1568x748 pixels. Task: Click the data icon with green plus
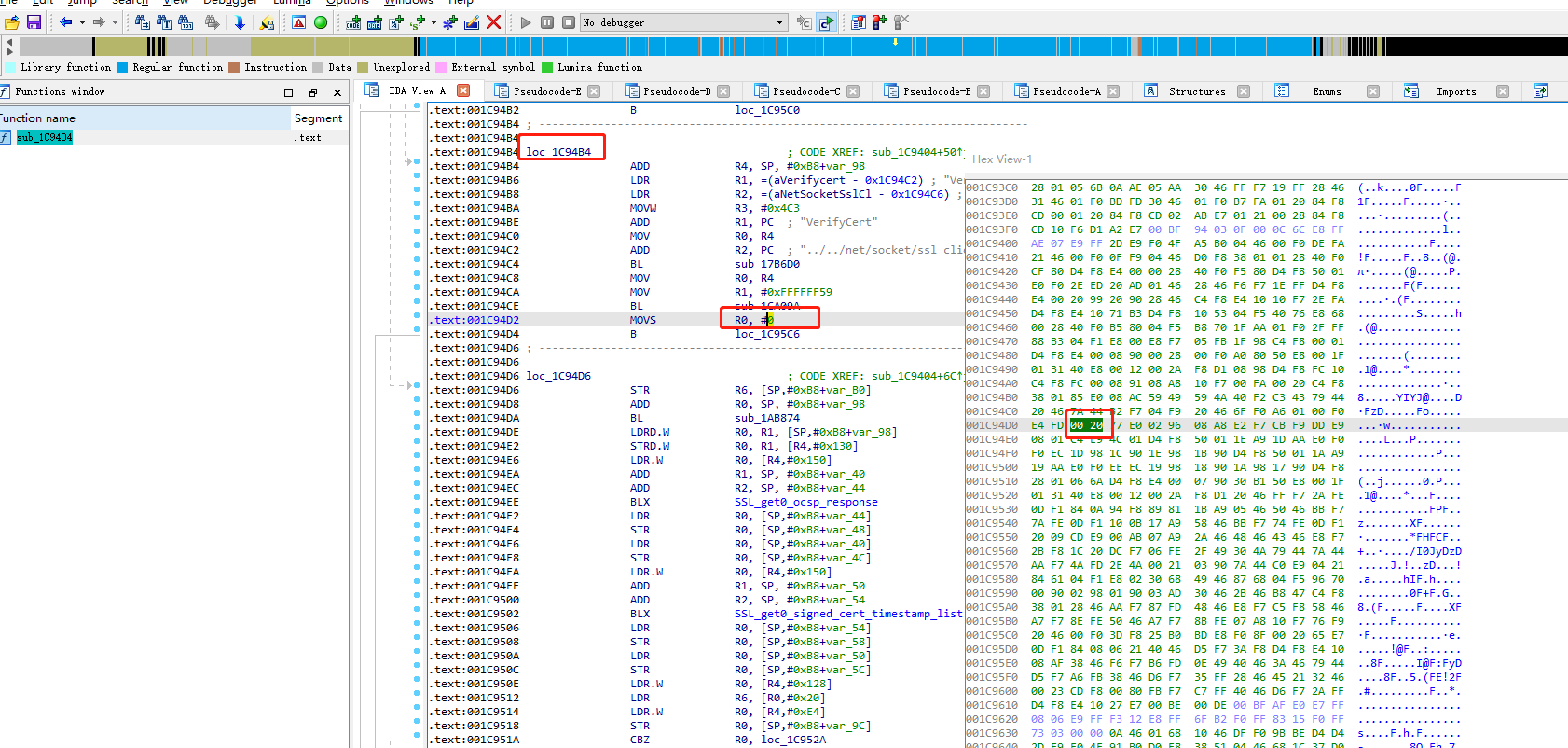[x=375, y=22]
